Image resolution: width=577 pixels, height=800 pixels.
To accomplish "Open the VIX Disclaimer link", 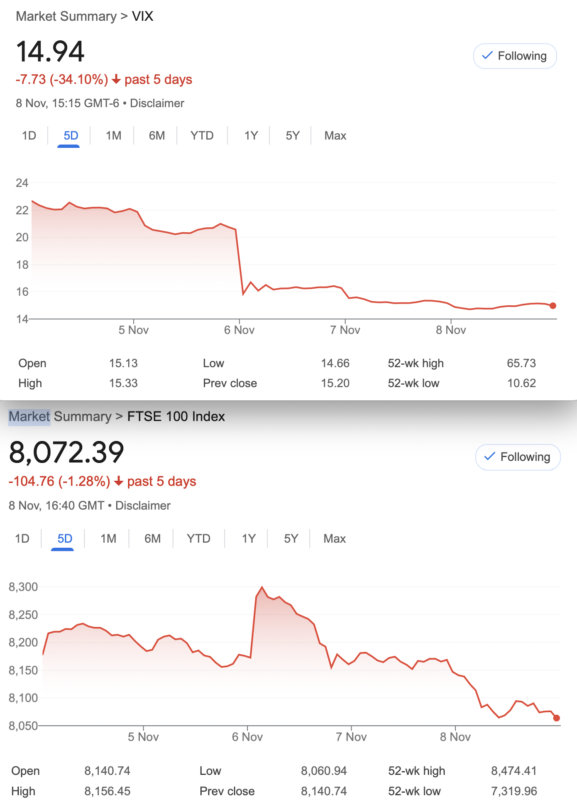I will coord(157,104).
